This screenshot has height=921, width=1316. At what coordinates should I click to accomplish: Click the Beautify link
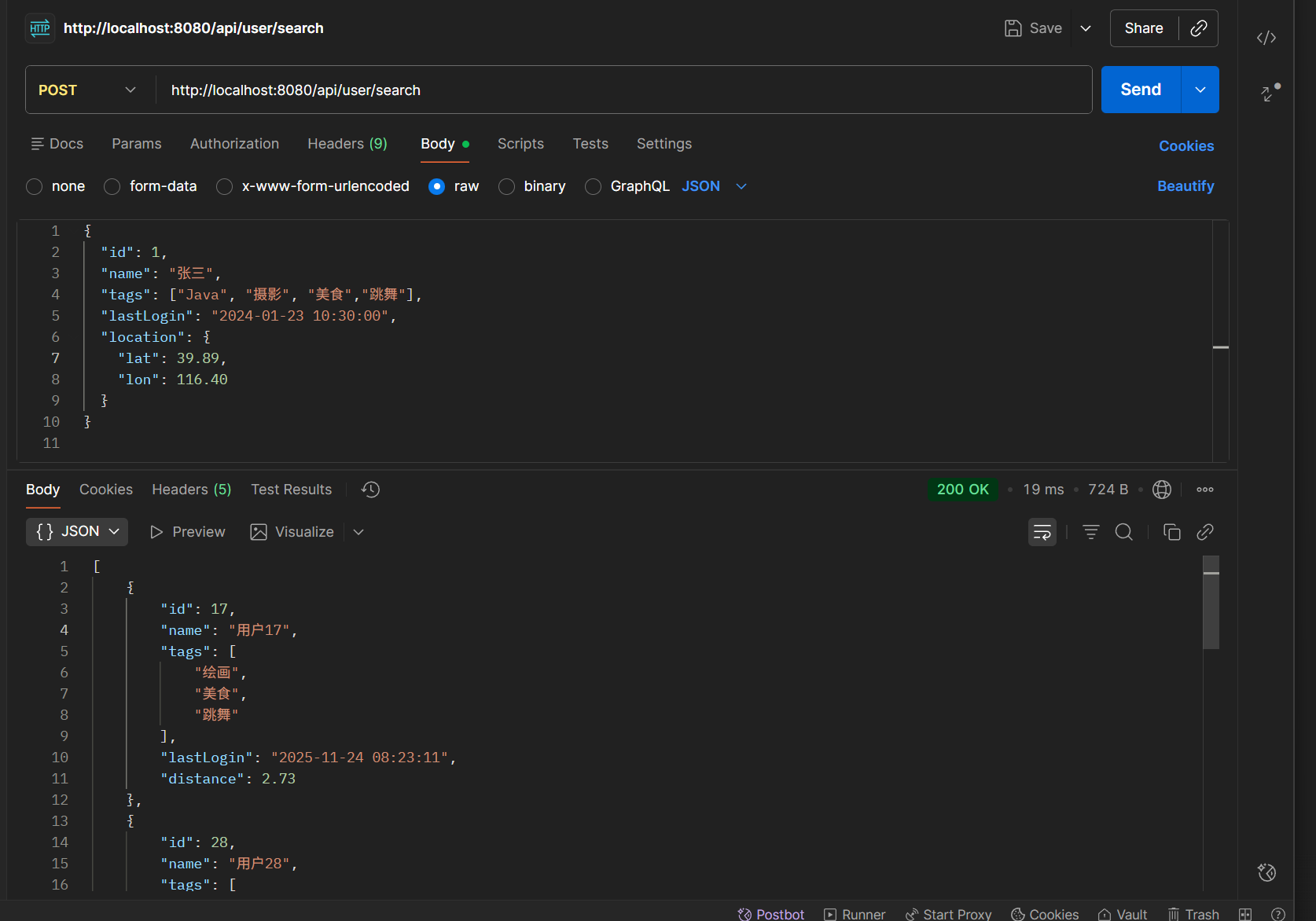(1185, 186)
